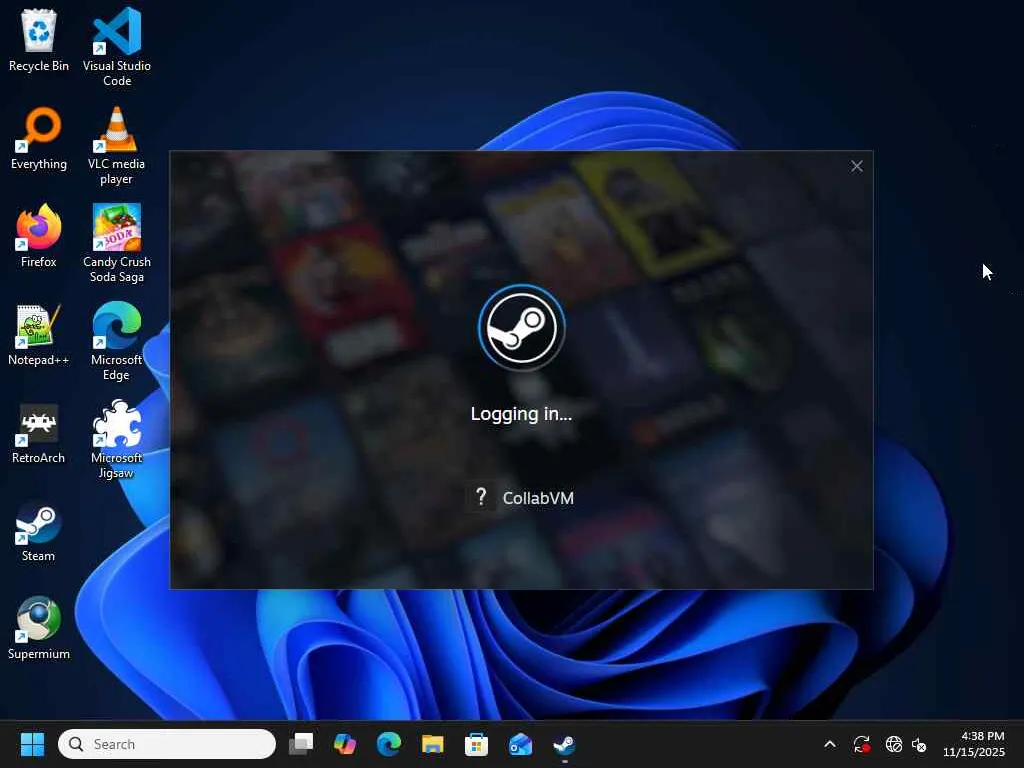
Task: Show hidden system tray icons
Action: click(x=830, y=744)
